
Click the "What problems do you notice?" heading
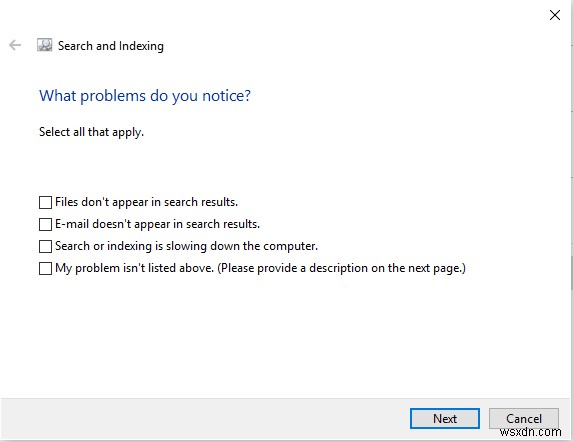[145, 96]
